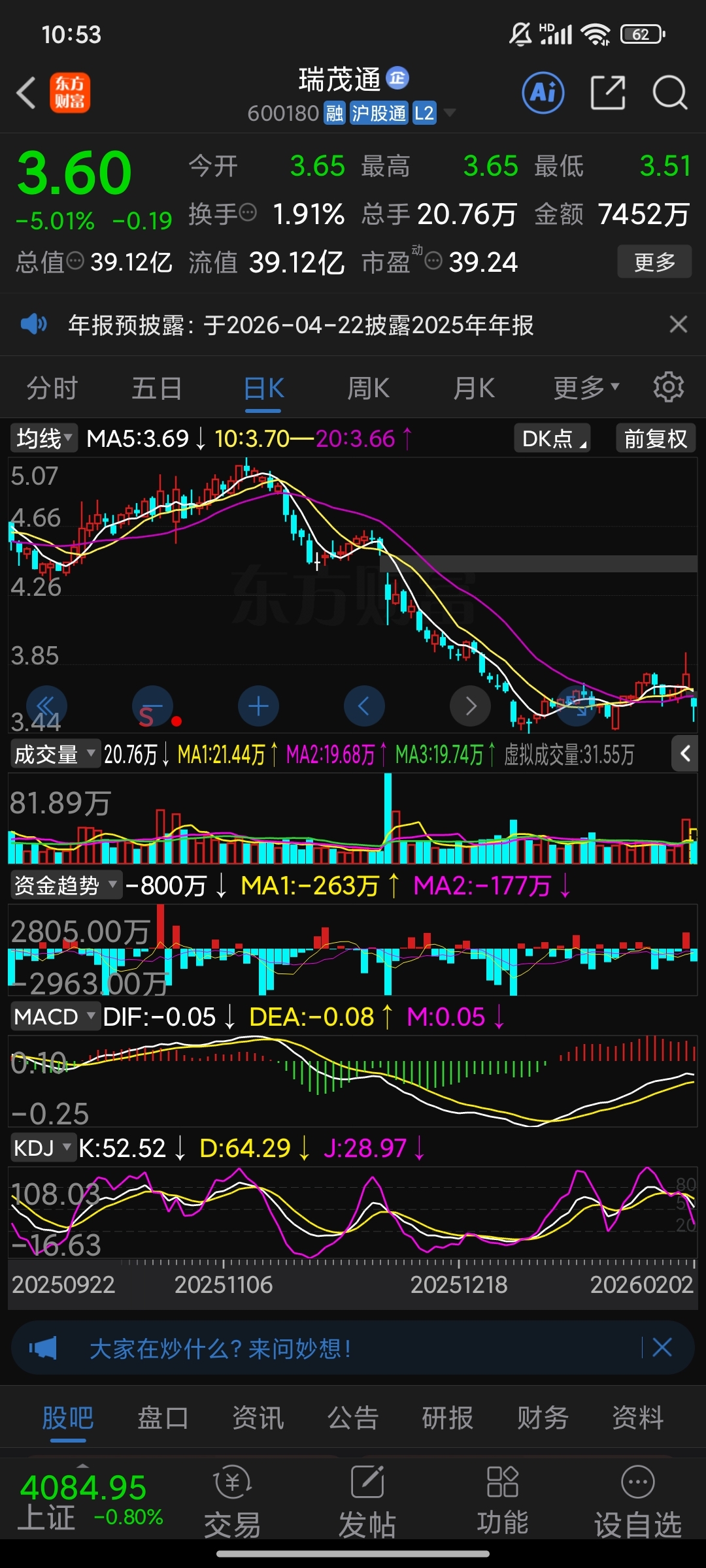Open the 均线 indicator dropdown
The width and height of the screenshot is (706, 1568).
[44, 438]
